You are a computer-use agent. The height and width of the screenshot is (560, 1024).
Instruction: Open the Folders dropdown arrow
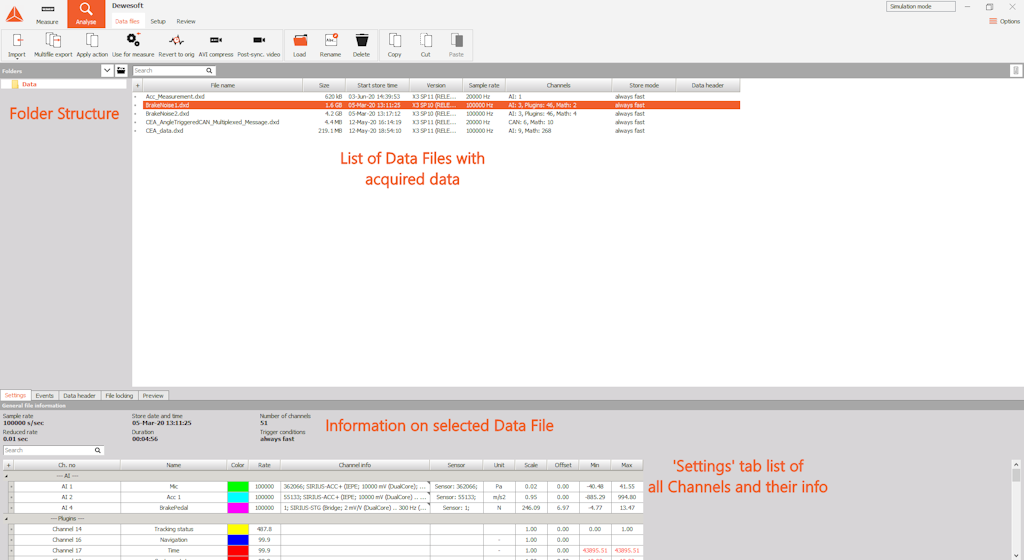point(107,70)
